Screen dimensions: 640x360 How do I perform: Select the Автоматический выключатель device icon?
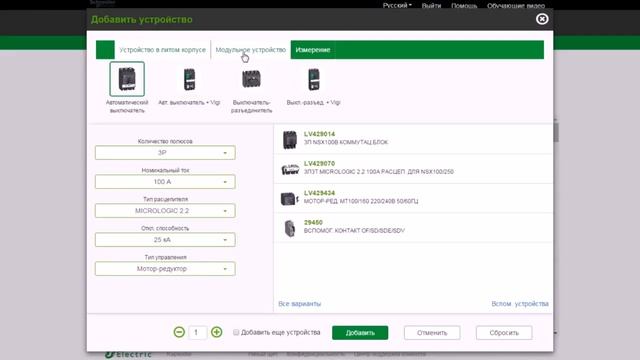127,79
